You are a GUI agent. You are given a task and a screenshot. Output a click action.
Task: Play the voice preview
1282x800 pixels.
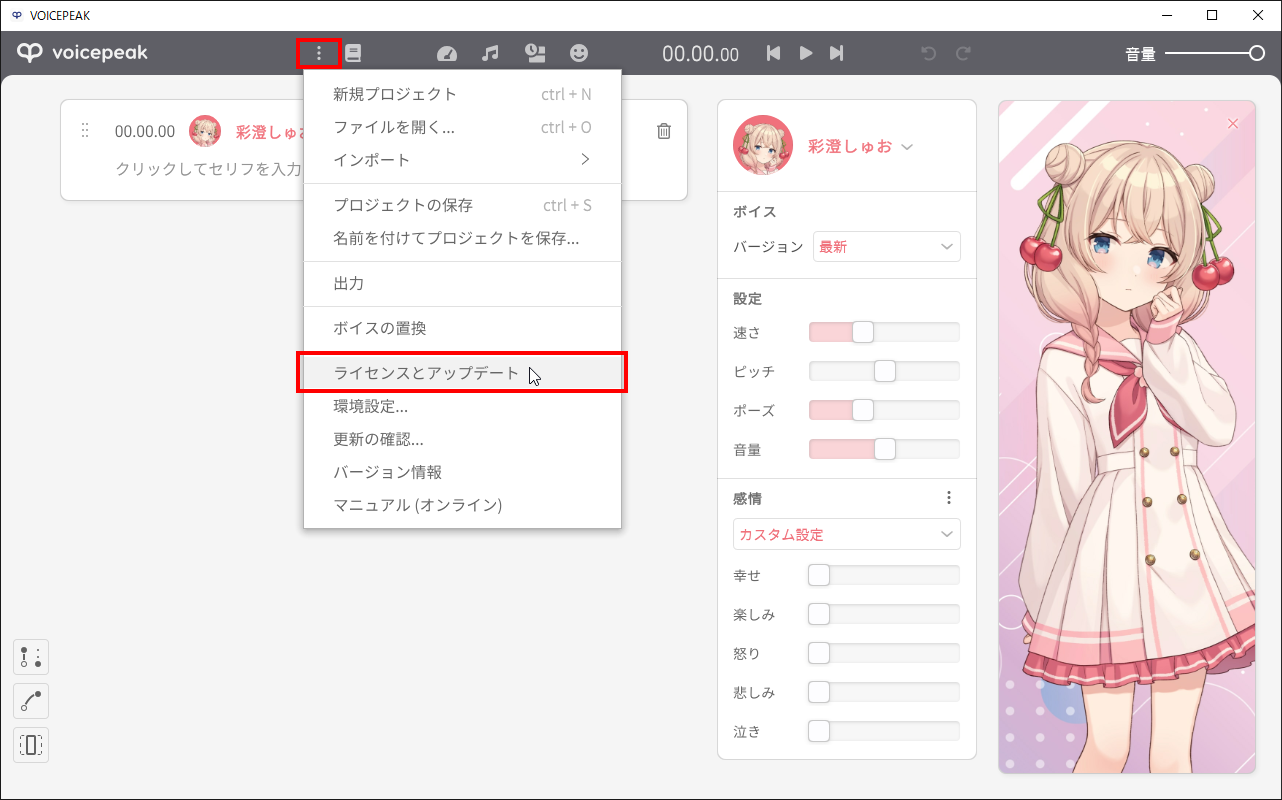(806, 53)
